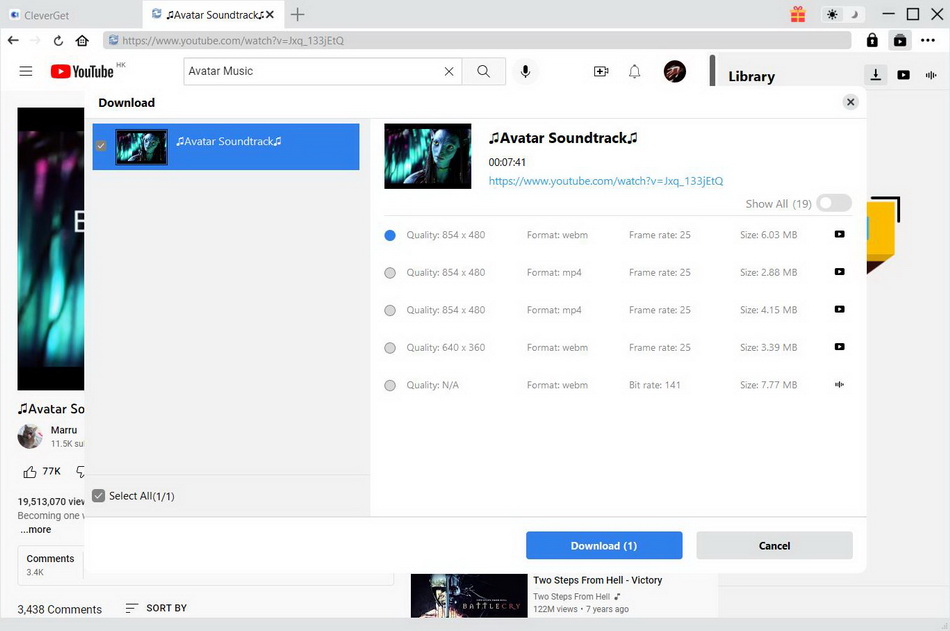Switch to dark mode with the moon toggle
This screenshot has height=631, width=950.
[853, 14]
